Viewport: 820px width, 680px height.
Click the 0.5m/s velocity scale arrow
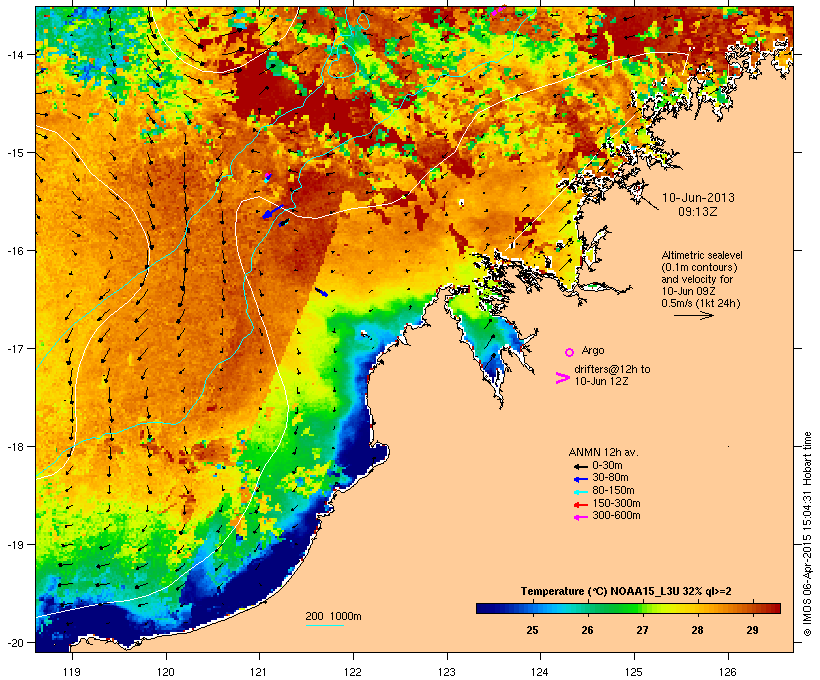tap(693, 315)
